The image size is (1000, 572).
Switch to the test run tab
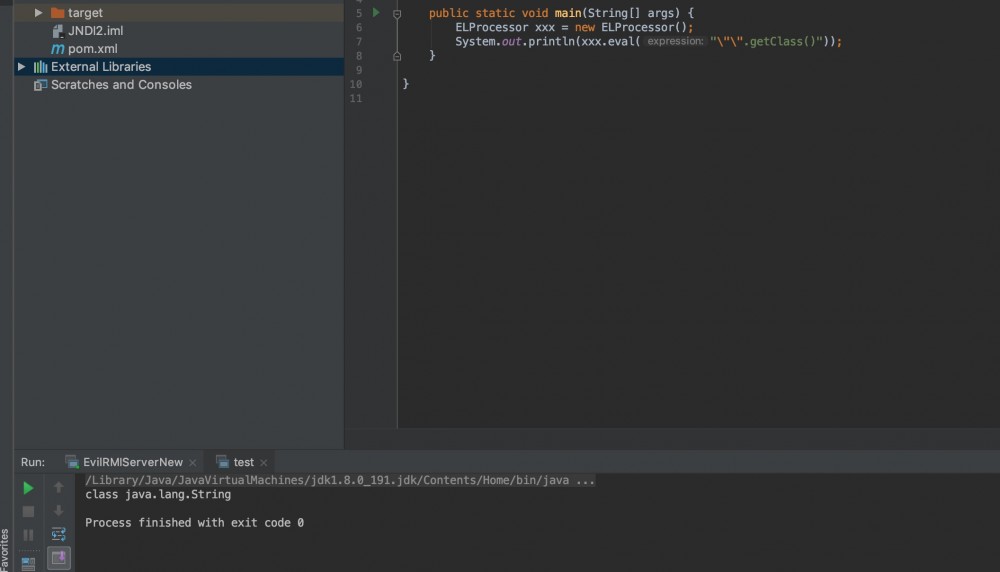point(243,462)
